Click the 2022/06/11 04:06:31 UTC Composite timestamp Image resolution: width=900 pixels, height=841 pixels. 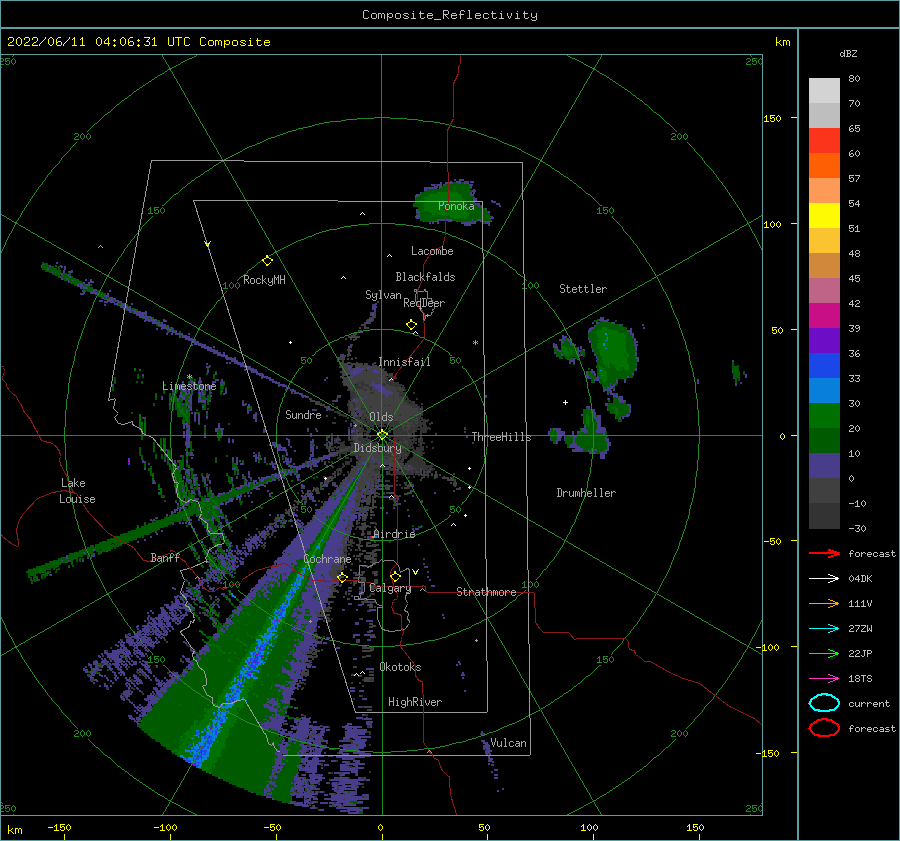[138, 42]
